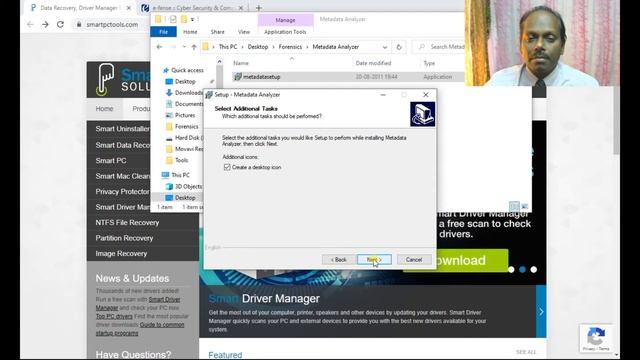The image size is (640, 360).
Task: Open the Share ribbon tab in Explorer
Action: 217,32
